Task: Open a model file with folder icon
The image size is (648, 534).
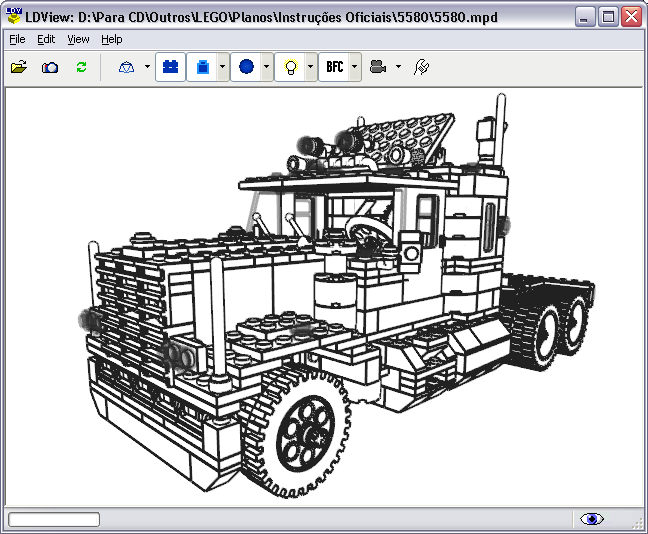Action: tap(19, 67)
